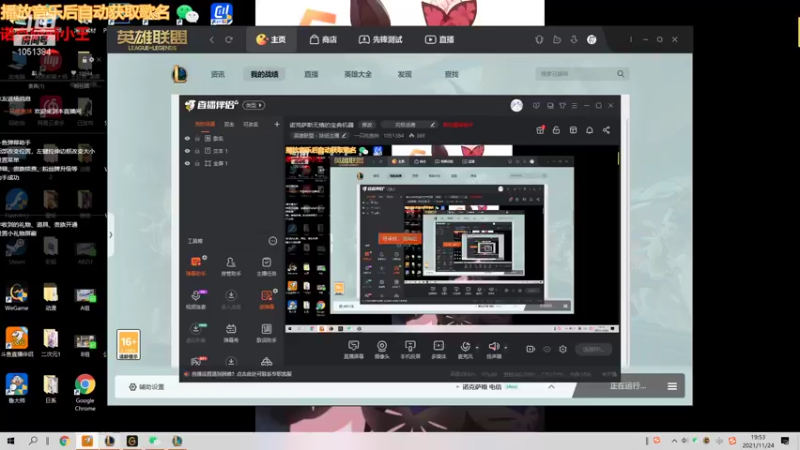Click the stream preview thumbnail

pyautogui.click(x=452, y=238)
